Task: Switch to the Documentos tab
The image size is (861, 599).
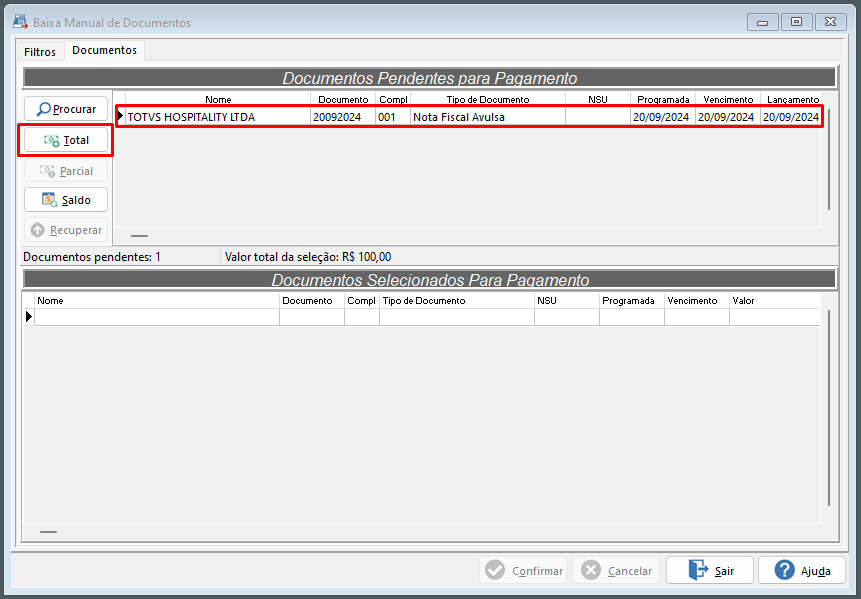Action: tap(104, 50)
